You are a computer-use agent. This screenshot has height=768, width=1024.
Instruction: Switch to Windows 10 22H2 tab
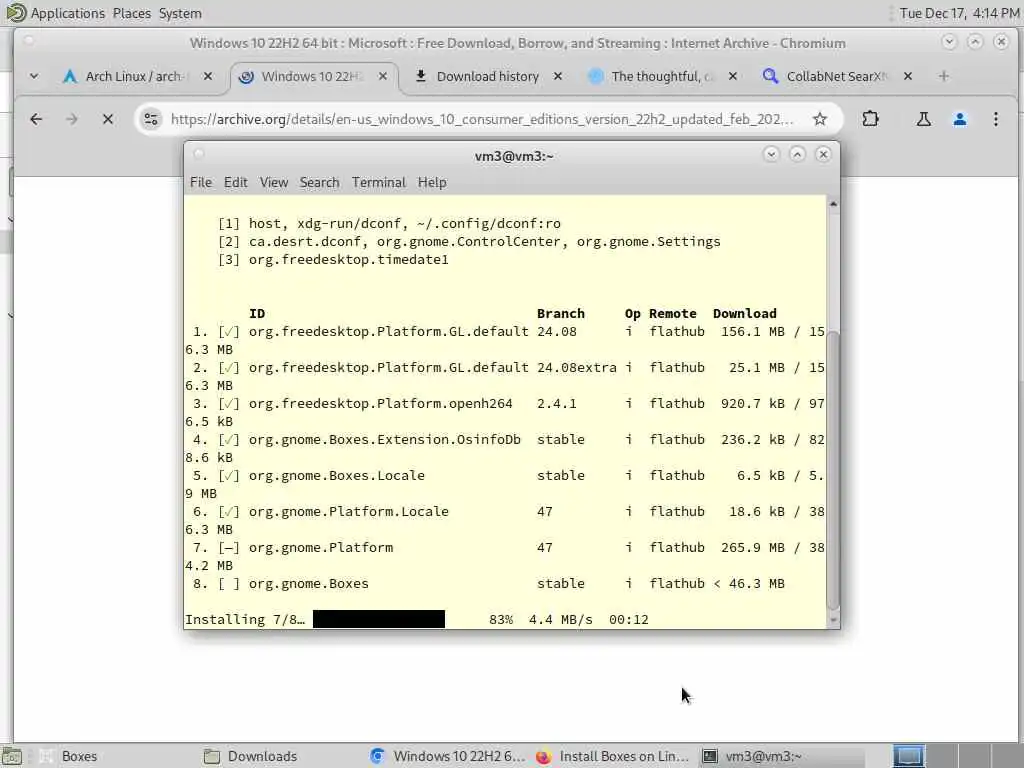tap(312, 76)
